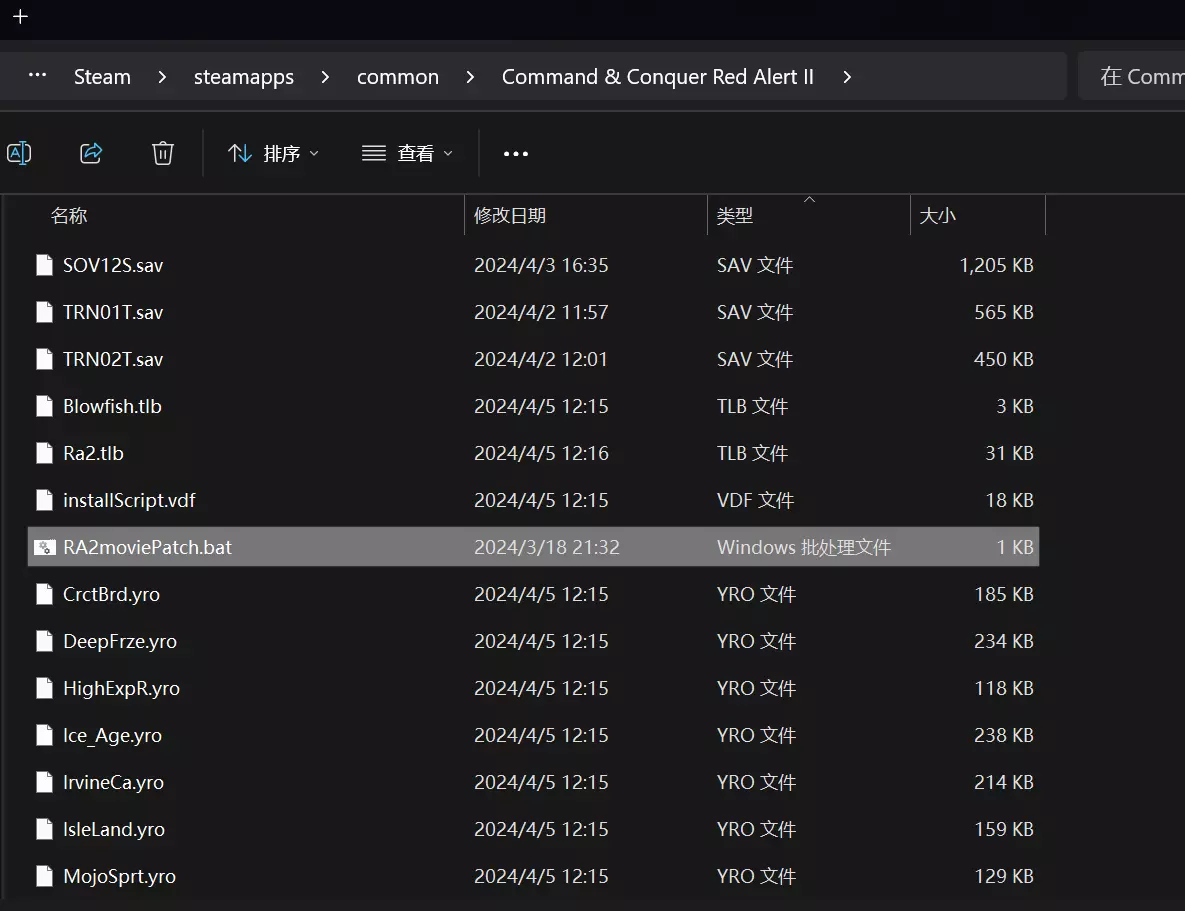Click the Share icon in the toolbar

pos(91,153)
